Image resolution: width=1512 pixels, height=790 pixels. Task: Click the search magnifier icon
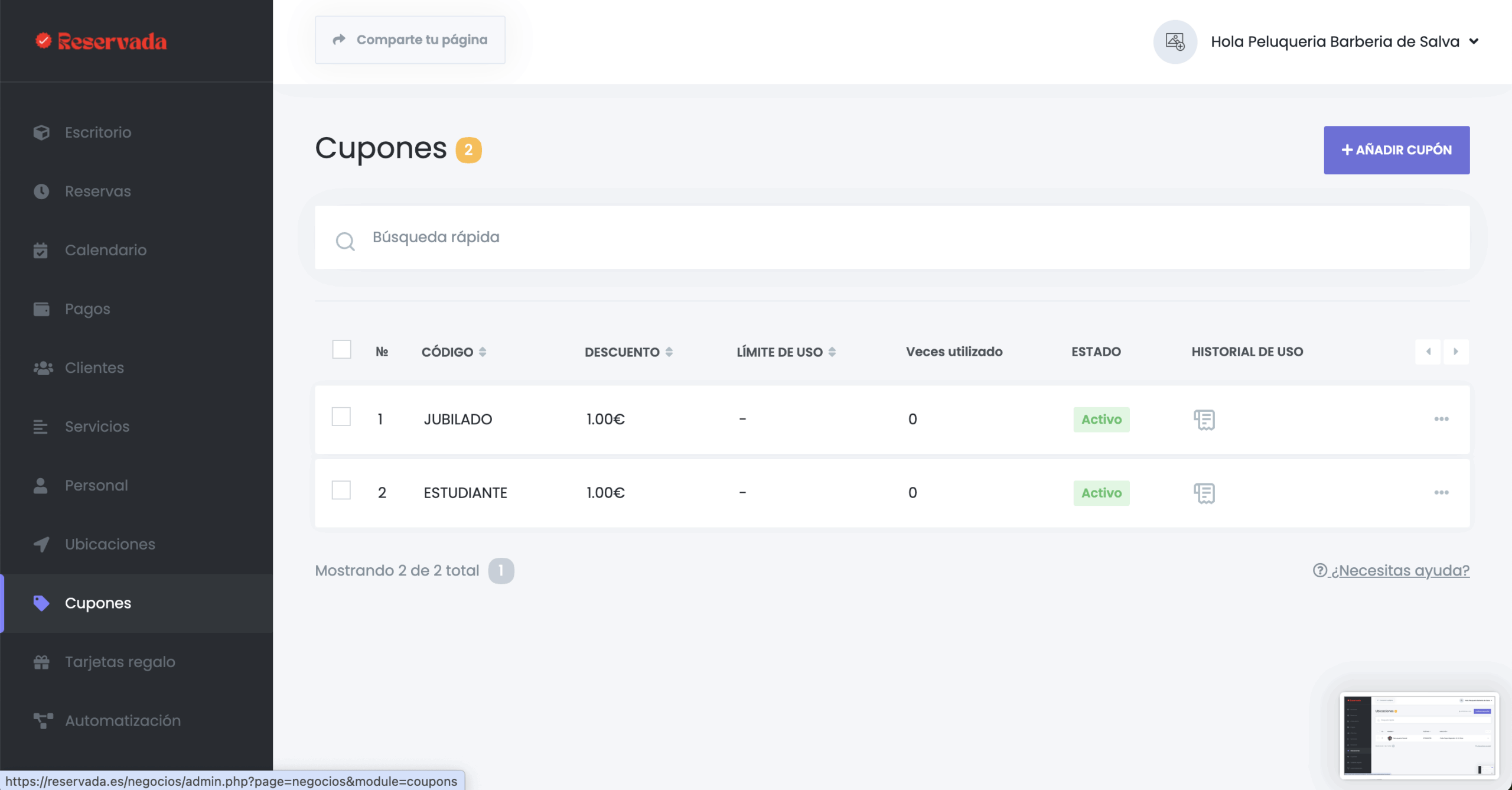(x=345, y=241)
